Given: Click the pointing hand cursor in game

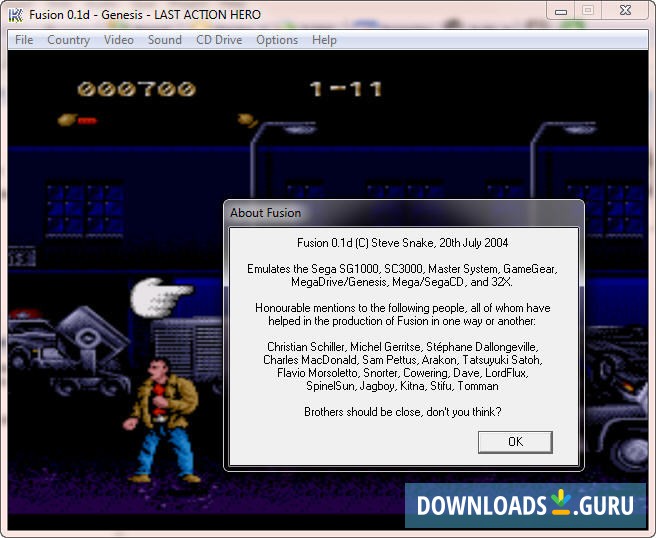Looking at the screenshot, I should 161,297.
